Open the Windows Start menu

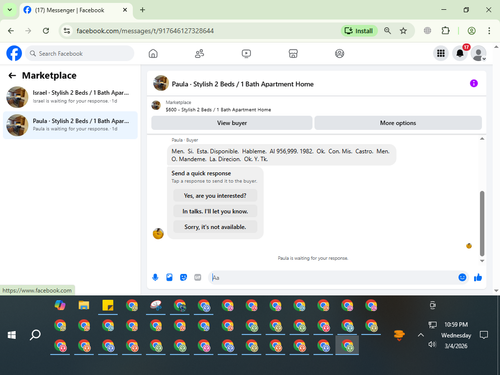coord(12,335)
